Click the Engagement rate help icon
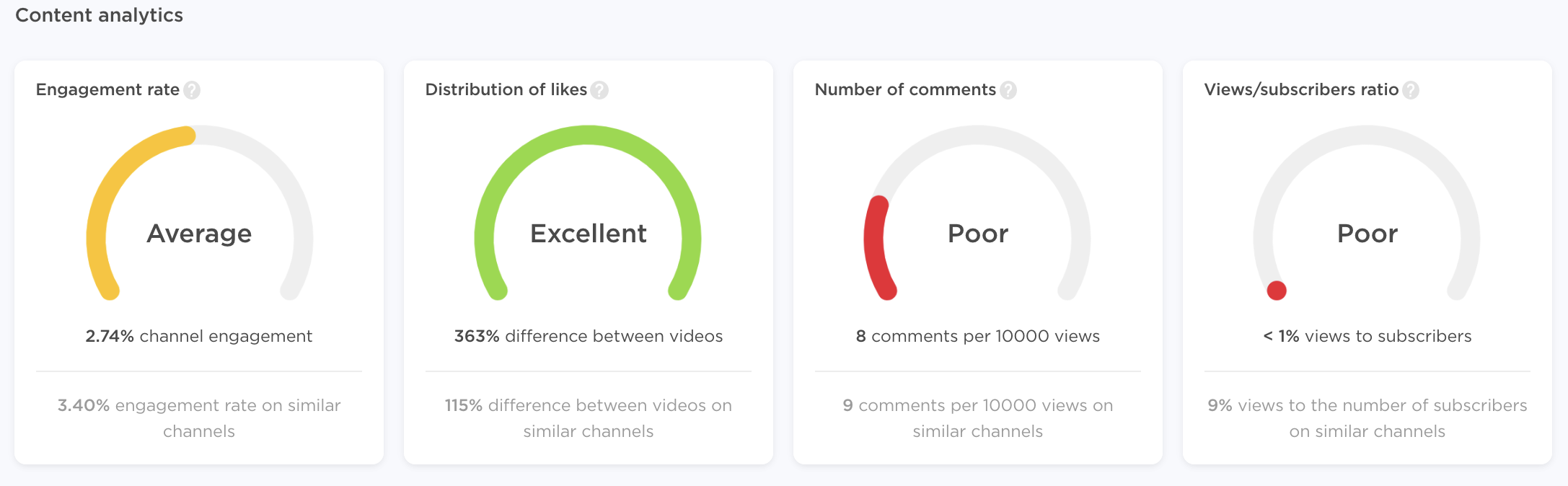1568x486 pixels. (192, 90)
